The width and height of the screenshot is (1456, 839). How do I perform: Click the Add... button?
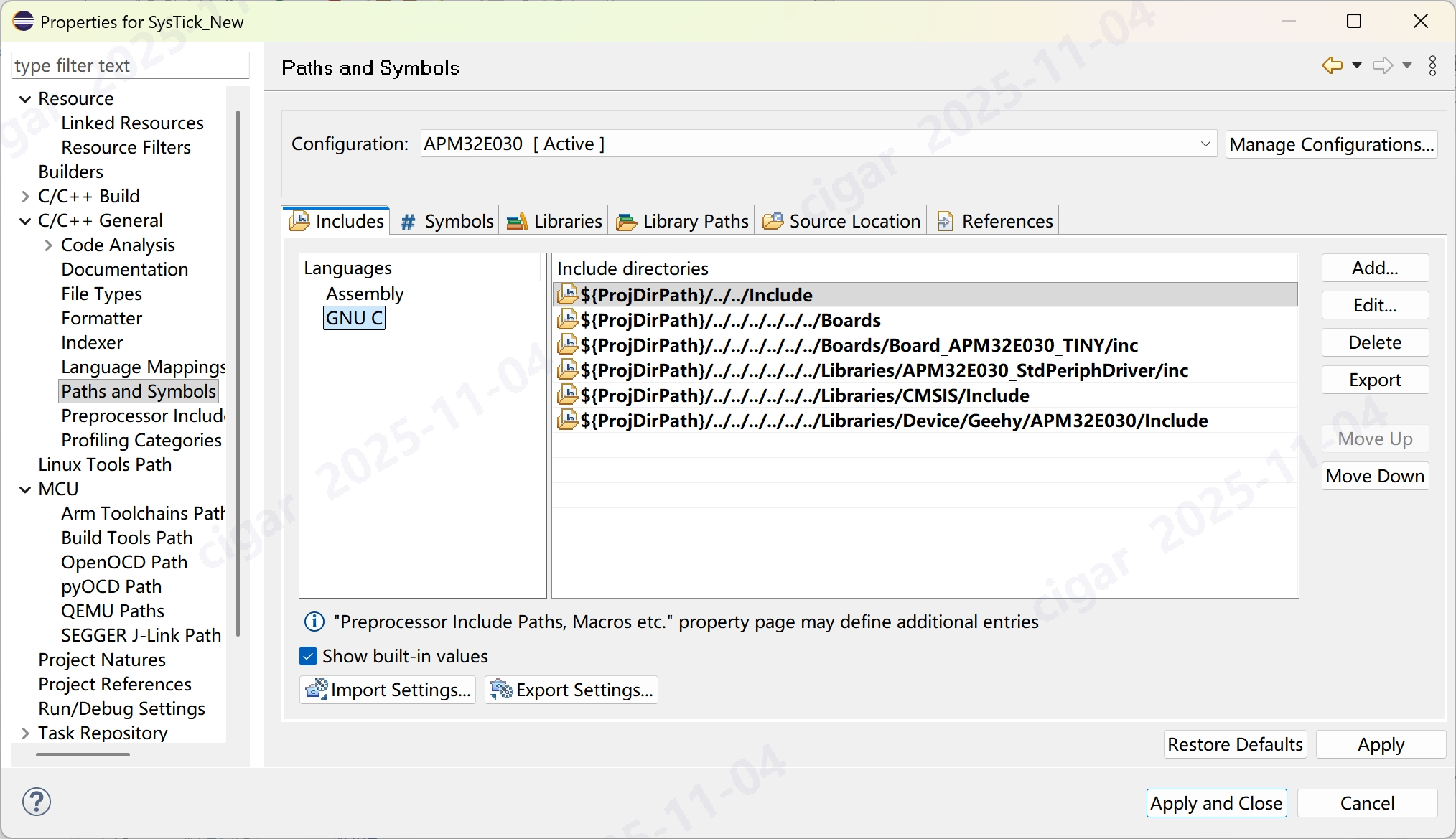coord(1375,268)
